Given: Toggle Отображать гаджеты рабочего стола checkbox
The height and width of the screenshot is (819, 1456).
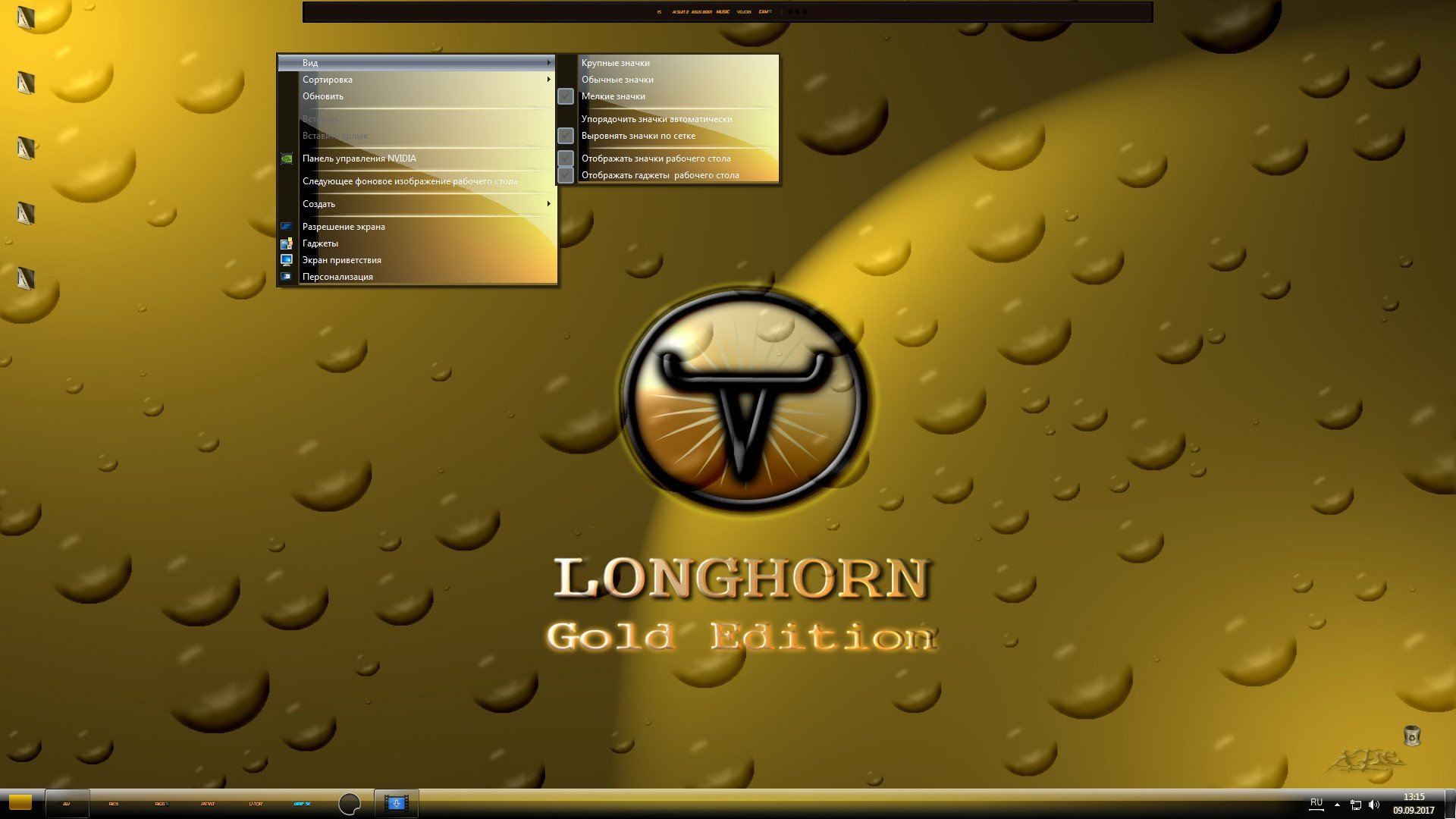Looking at the screenshot, I should (x=566, y=175).
